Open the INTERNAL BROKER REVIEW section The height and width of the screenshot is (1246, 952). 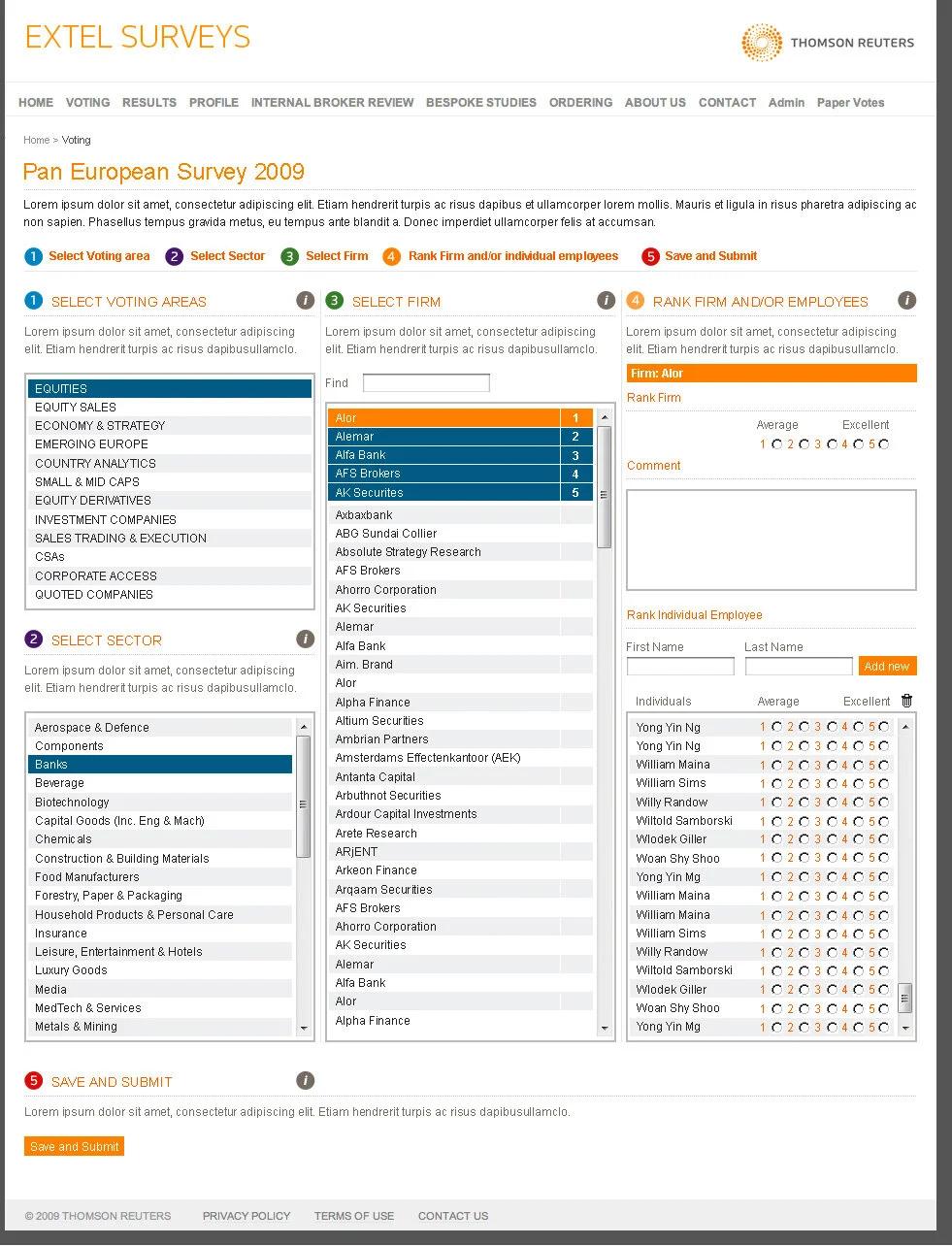[x=332, y=102]
